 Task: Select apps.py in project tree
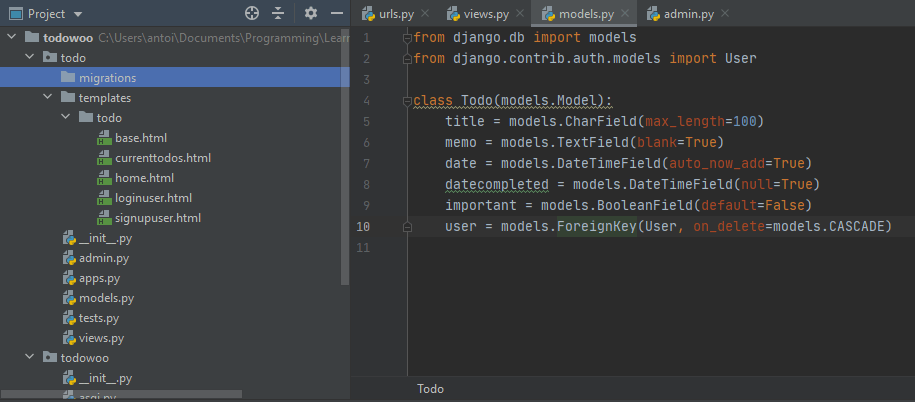(100, 278)
